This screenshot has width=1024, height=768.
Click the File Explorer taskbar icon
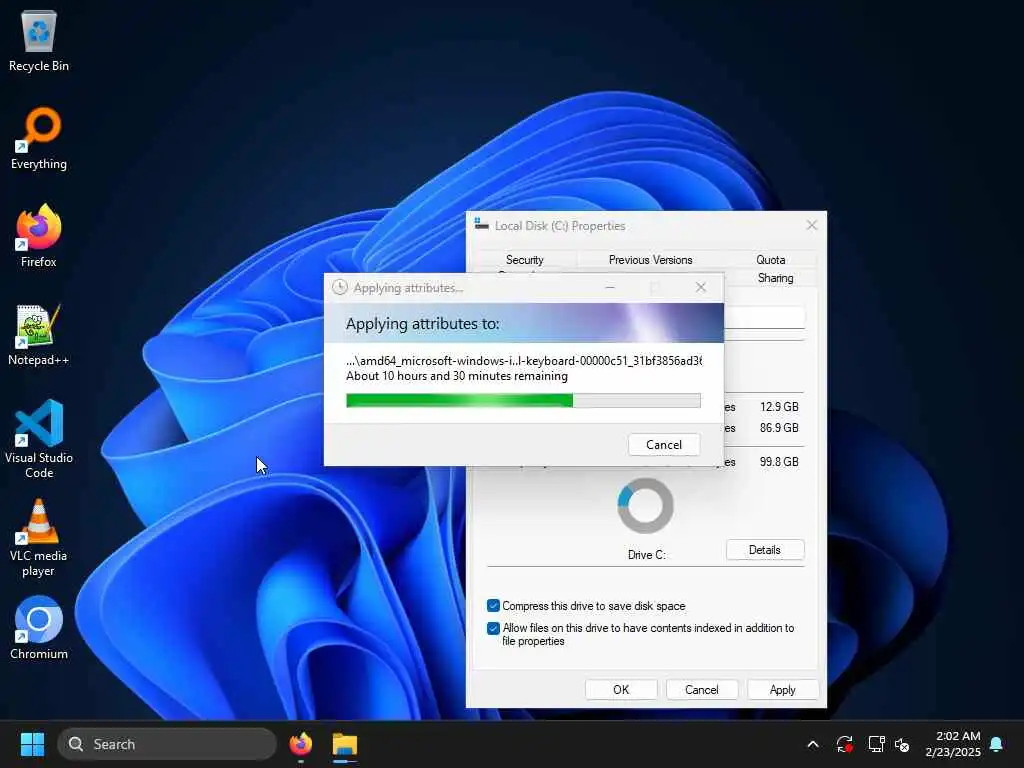pyautogui.click(x=345, y=744)
